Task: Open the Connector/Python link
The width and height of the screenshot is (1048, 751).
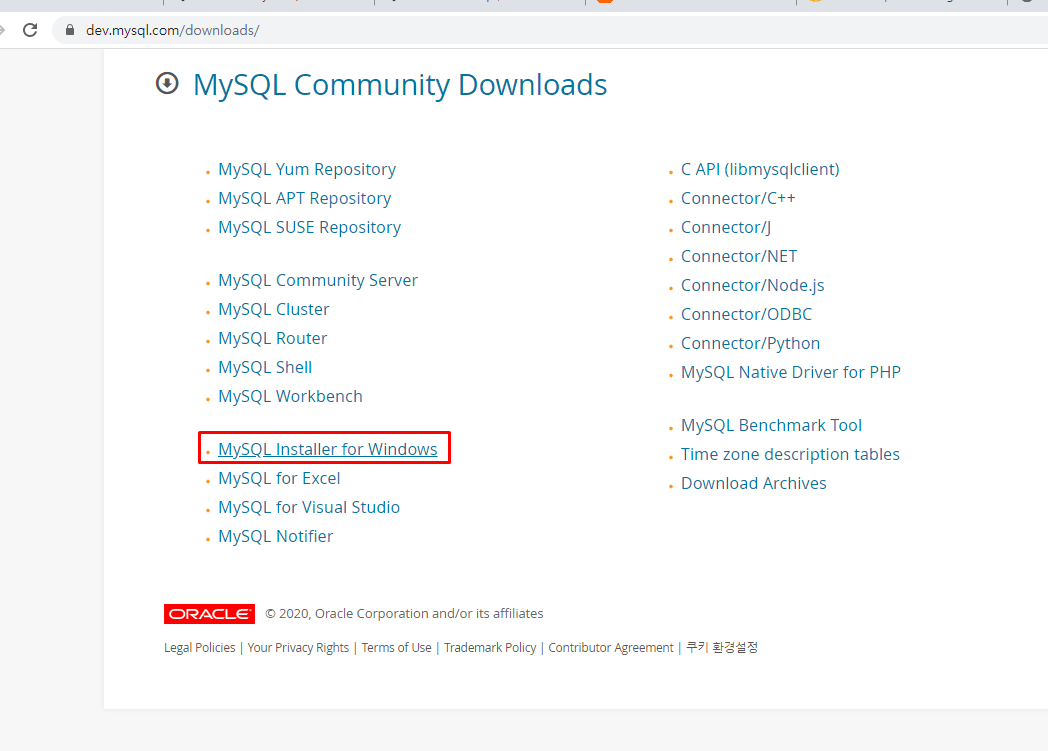Action: (x=750, y=343)
